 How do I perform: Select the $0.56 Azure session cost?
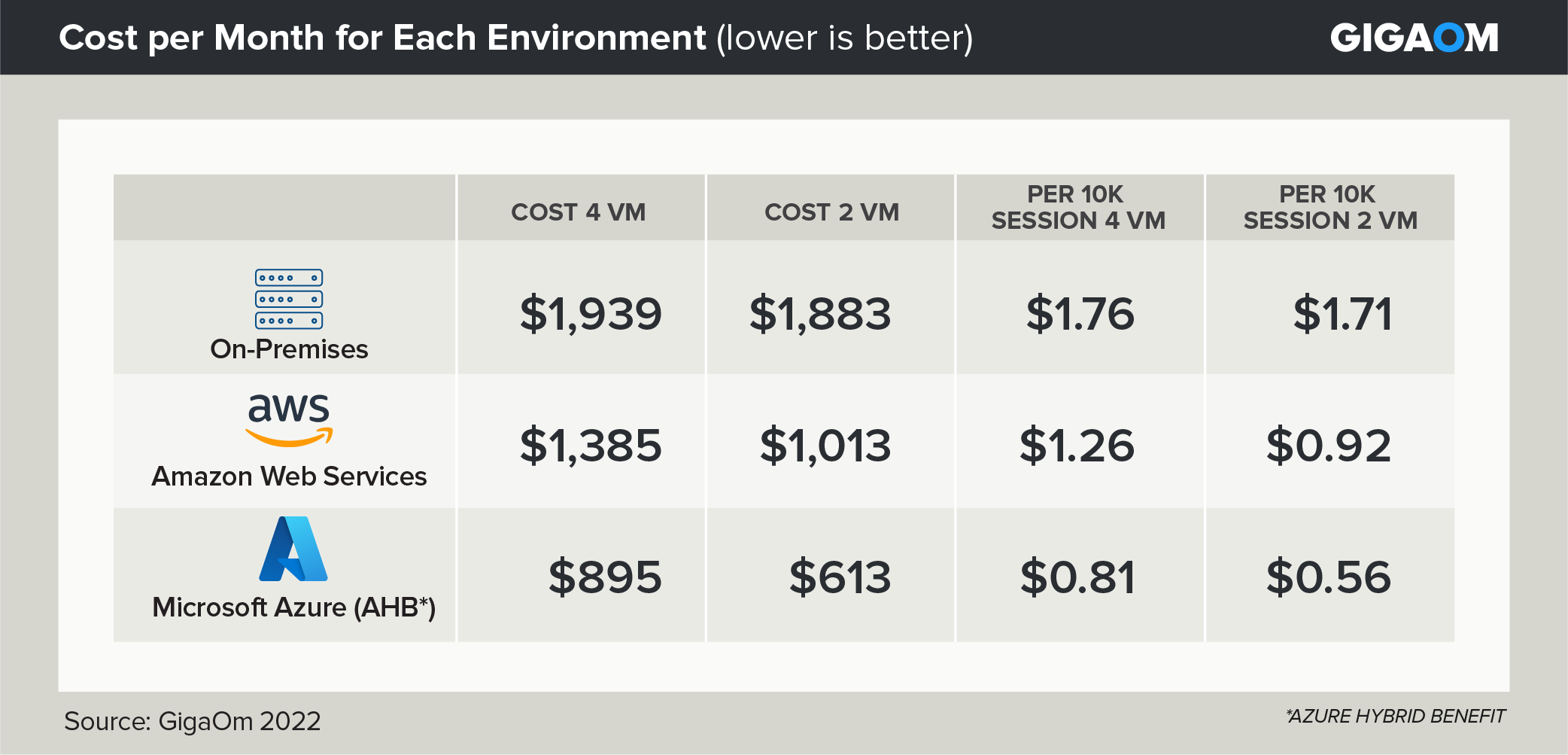(1329, 577)
